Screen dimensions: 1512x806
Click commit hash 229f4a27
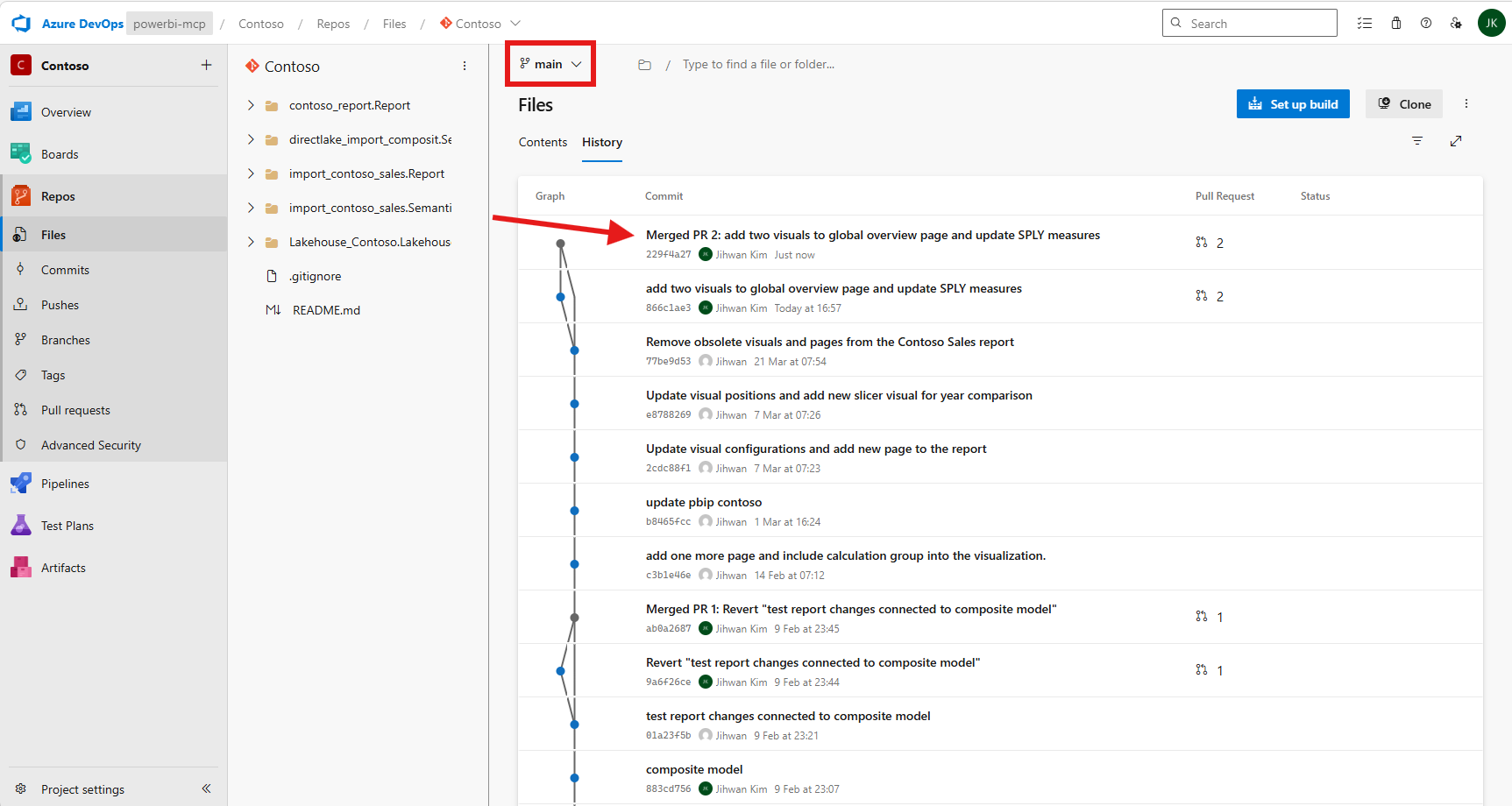tap(669, 255)
